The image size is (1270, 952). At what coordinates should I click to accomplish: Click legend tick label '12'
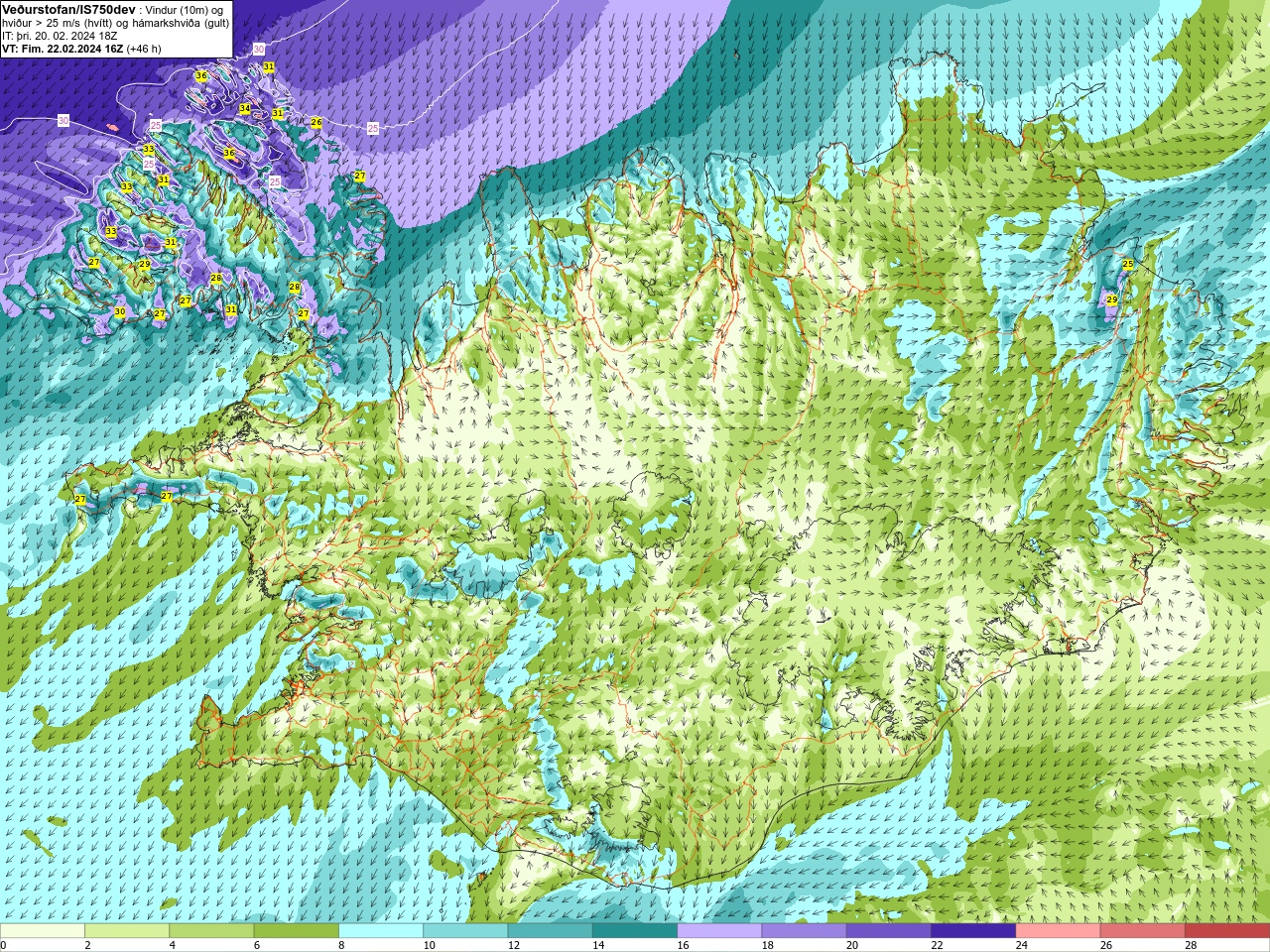pos(514,945)
